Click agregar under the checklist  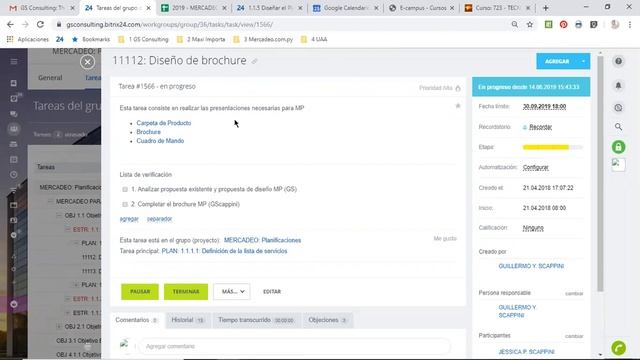129,219
